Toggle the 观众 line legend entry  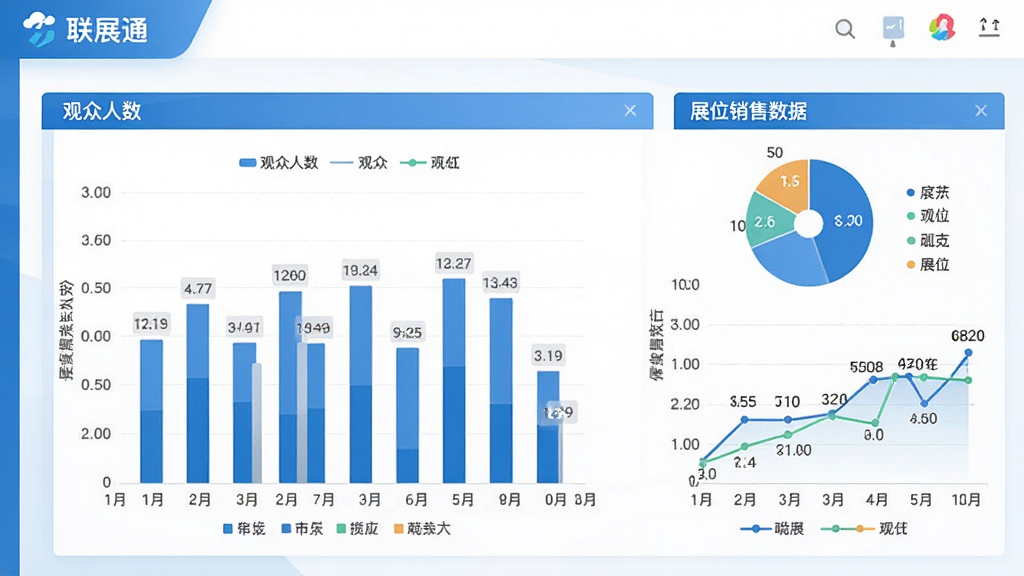pyautogui.click(x=359, y=163)
